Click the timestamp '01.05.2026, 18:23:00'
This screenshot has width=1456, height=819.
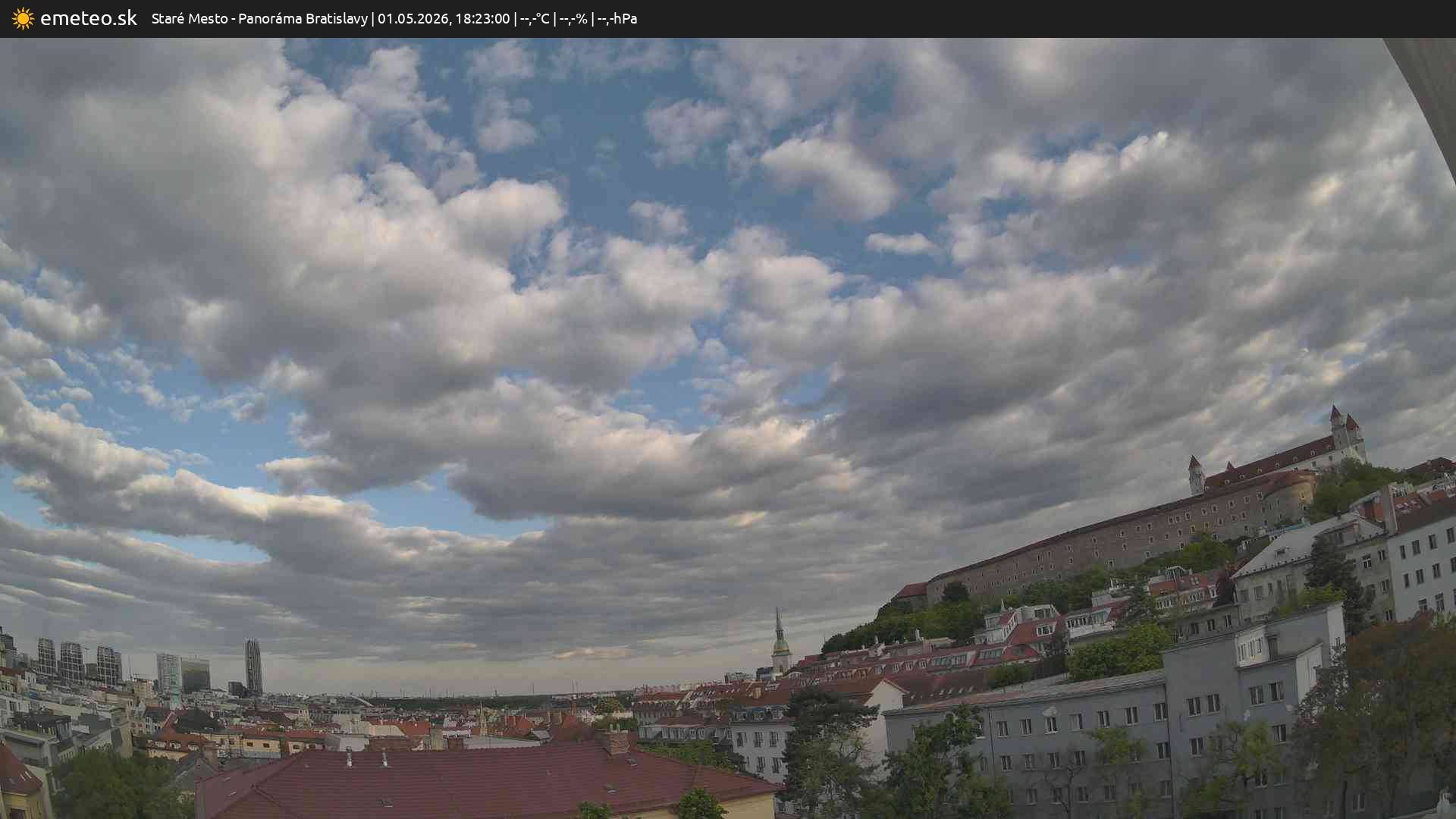click(444, 19)
